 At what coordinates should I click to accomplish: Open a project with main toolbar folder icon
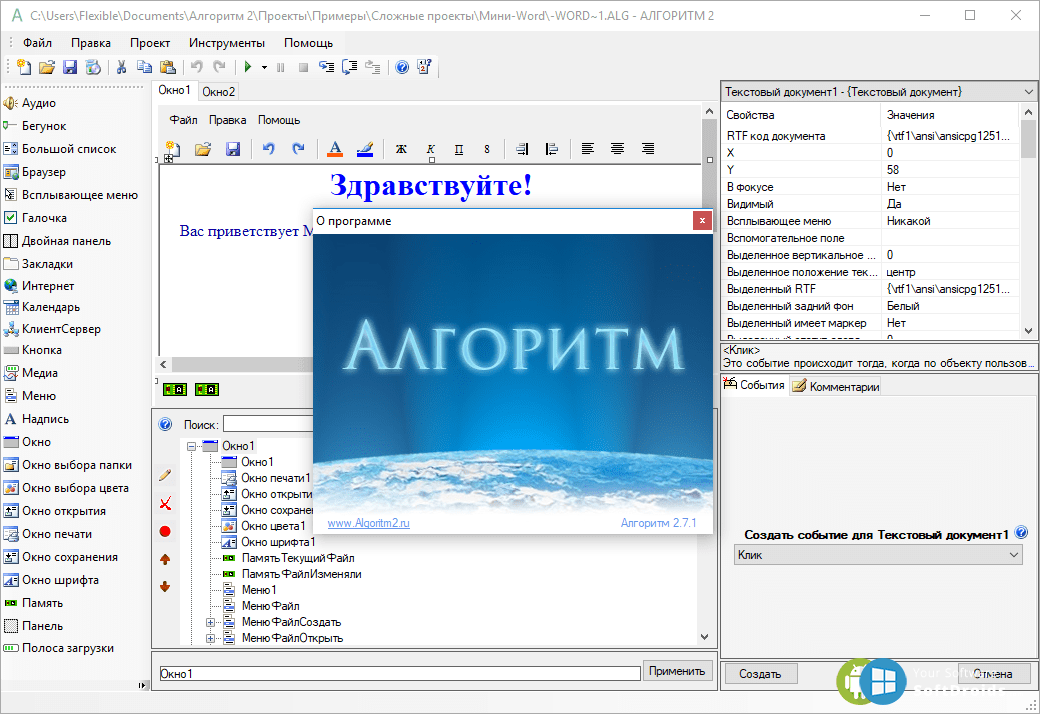pos(46,66)
